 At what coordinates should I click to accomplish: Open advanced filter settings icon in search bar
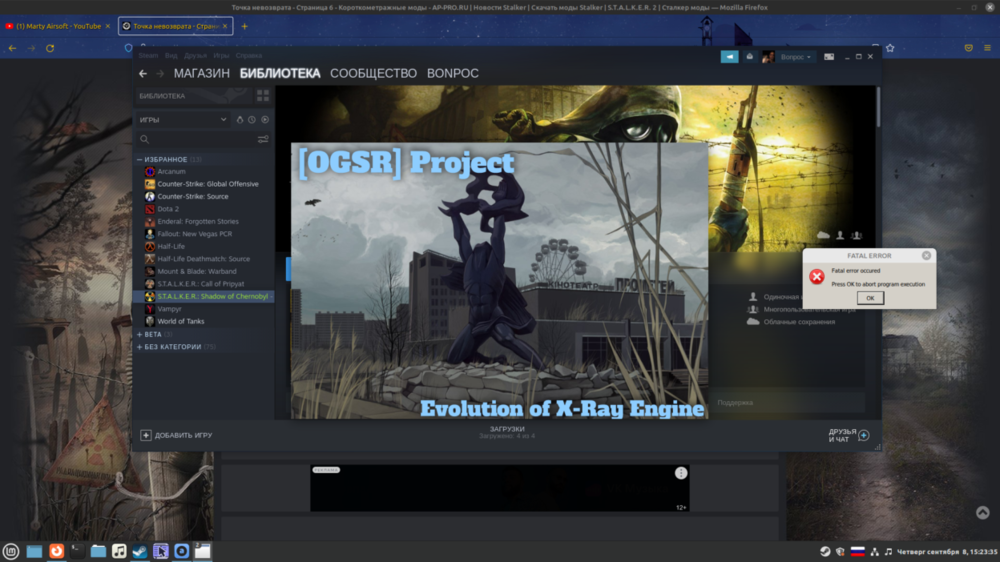(263, 139)
